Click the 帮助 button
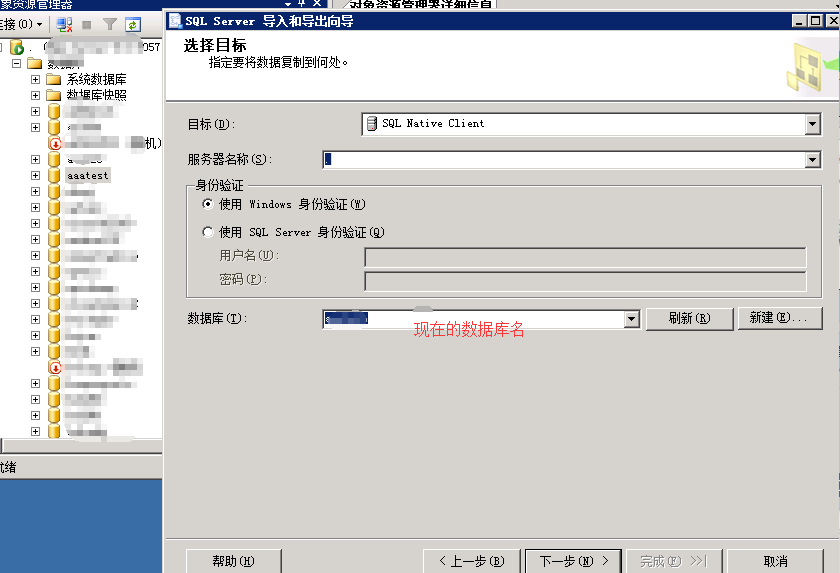Screen dimensions: 840x573 [x=234, y=561]
